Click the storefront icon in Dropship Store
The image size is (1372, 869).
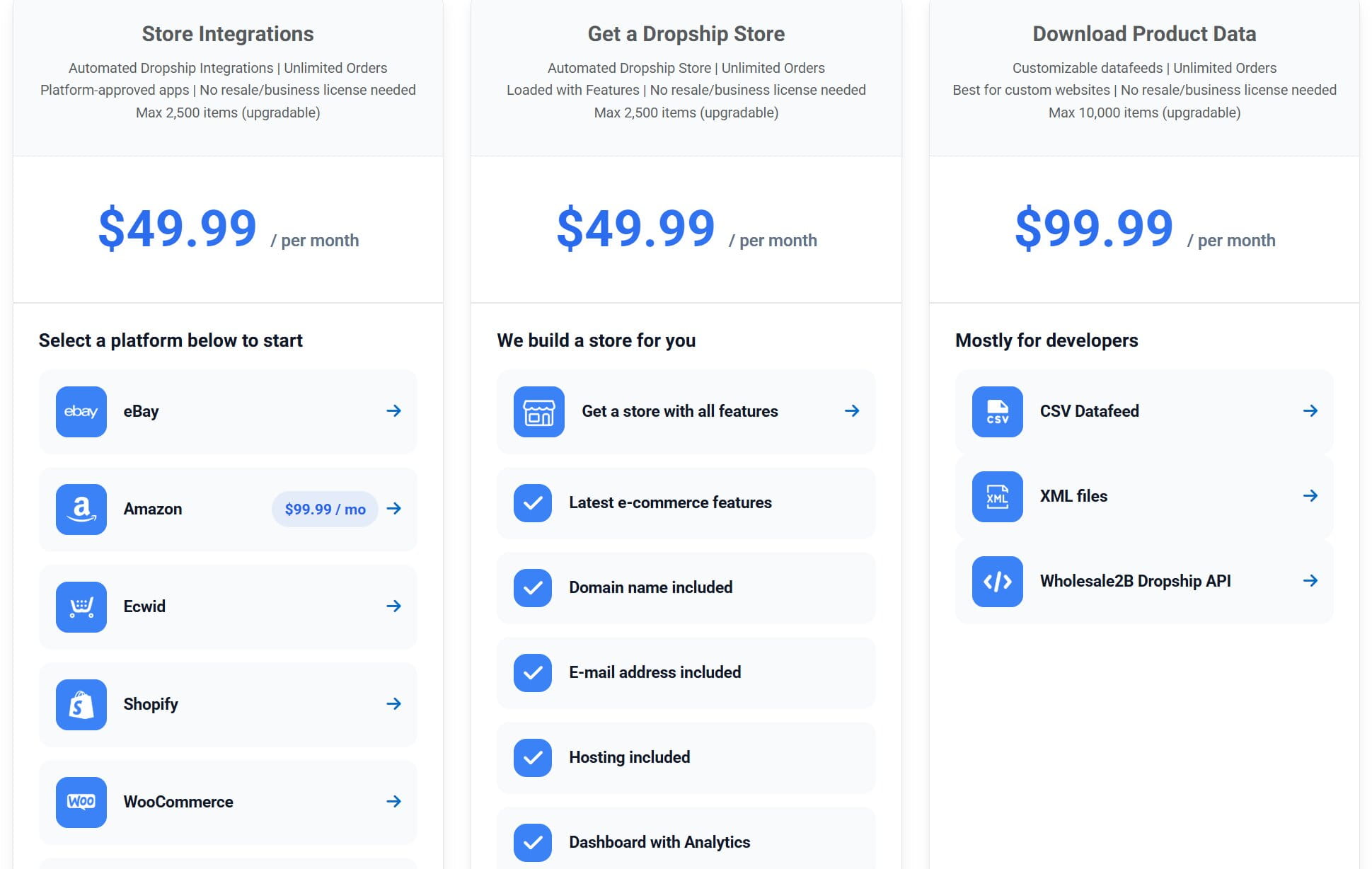pyautogui.click(x=539, y=411)
